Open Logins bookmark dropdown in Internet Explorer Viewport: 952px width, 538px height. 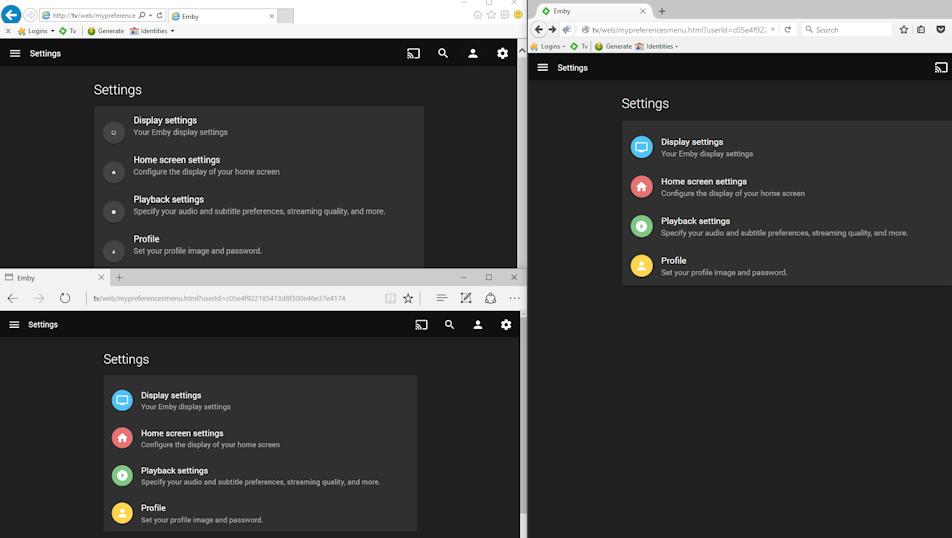36,31
